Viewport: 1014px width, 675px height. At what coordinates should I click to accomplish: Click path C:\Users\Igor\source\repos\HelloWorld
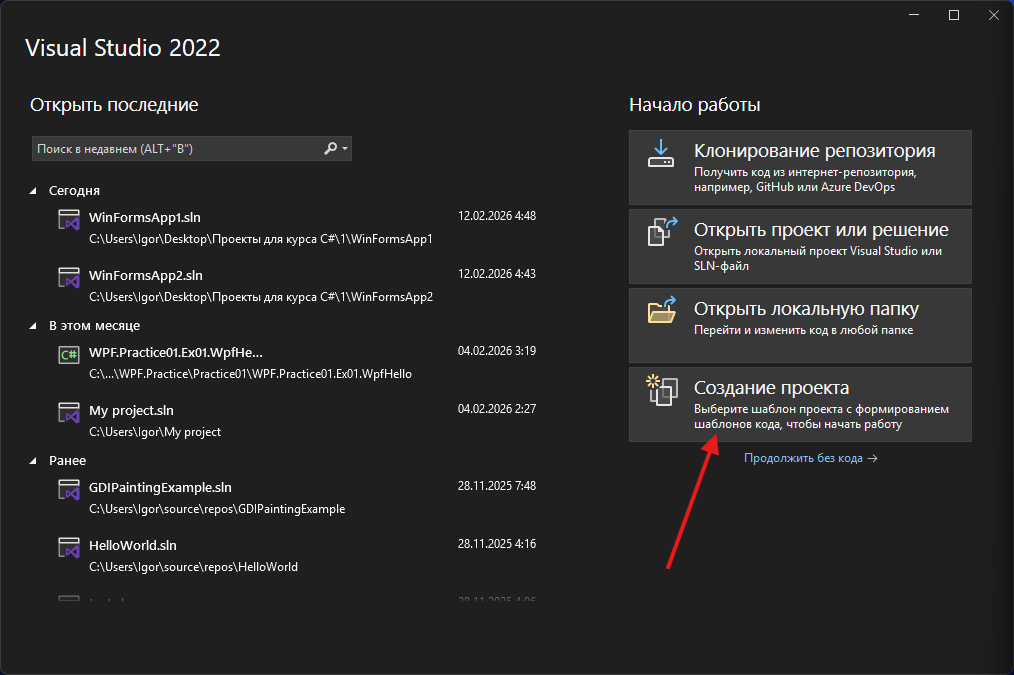(x=193, y=567)
